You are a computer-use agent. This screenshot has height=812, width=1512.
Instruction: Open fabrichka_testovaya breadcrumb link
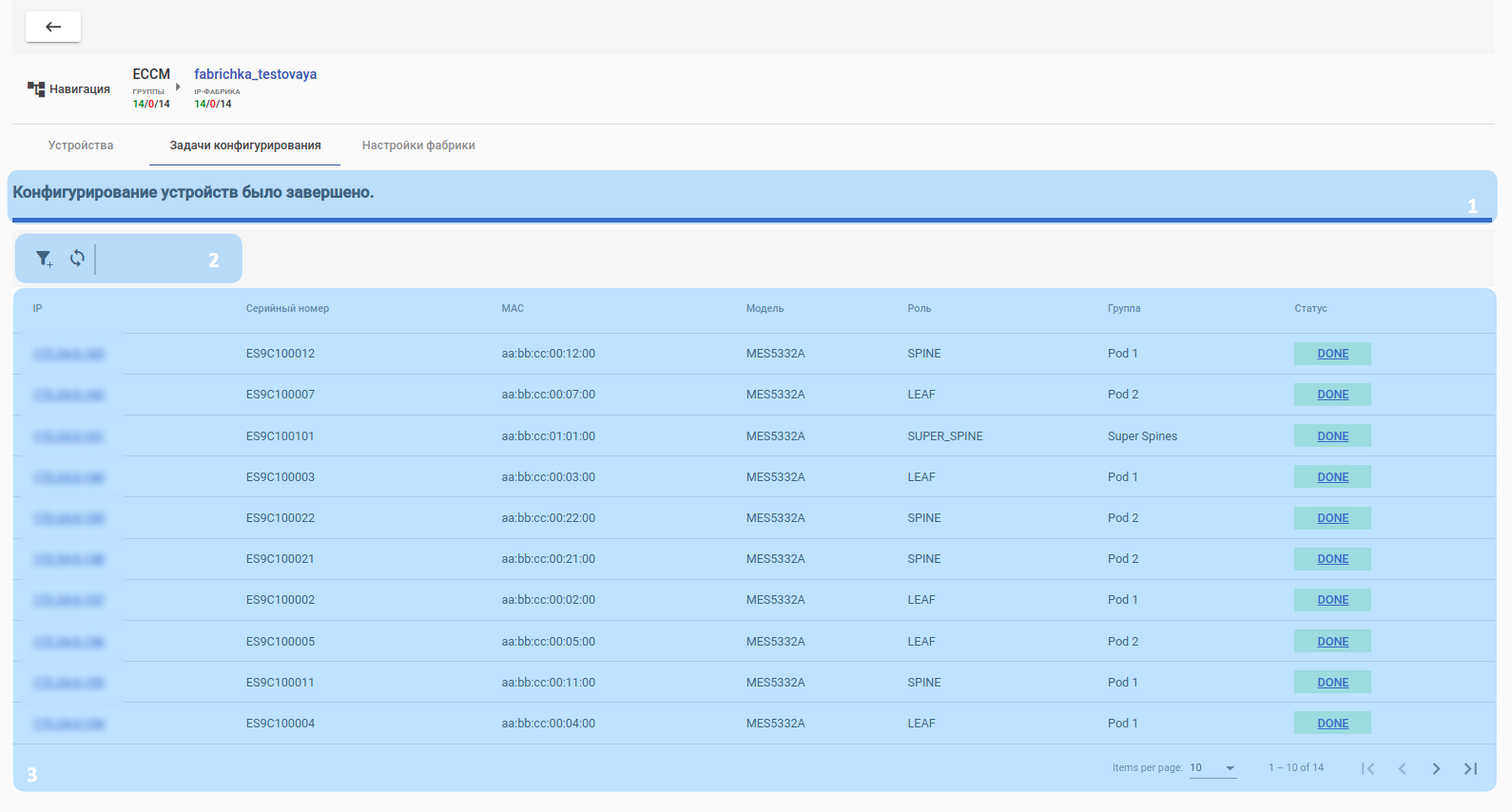pos(255,74)
